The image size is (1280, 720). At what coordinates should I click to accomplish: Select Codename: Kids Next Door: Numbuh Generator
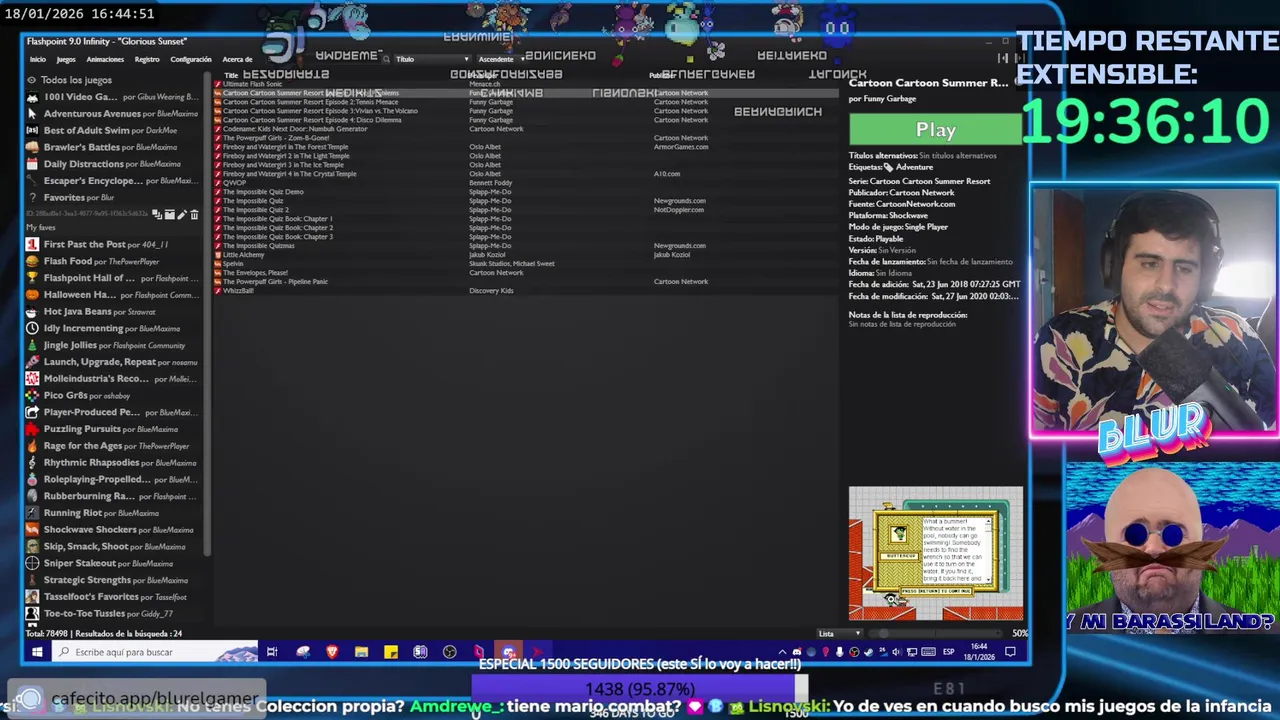coord(527,129)
